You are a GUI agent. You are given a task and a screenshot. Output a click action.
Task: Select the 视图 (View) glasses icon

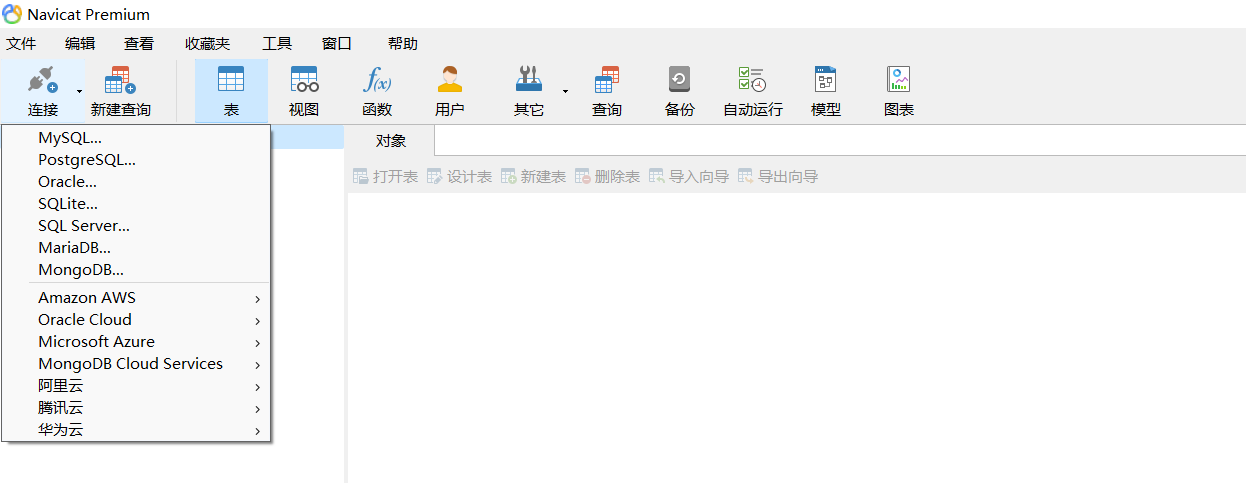click(304, 80)
